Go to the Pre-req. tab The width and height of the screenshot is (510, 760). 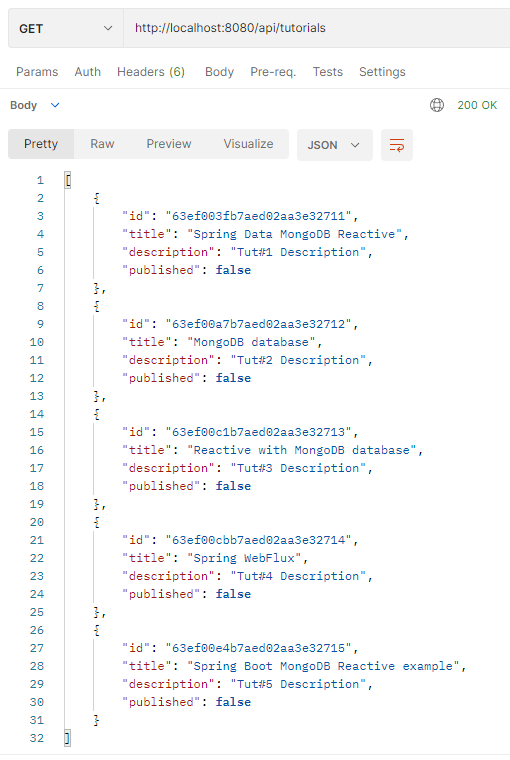273,72
